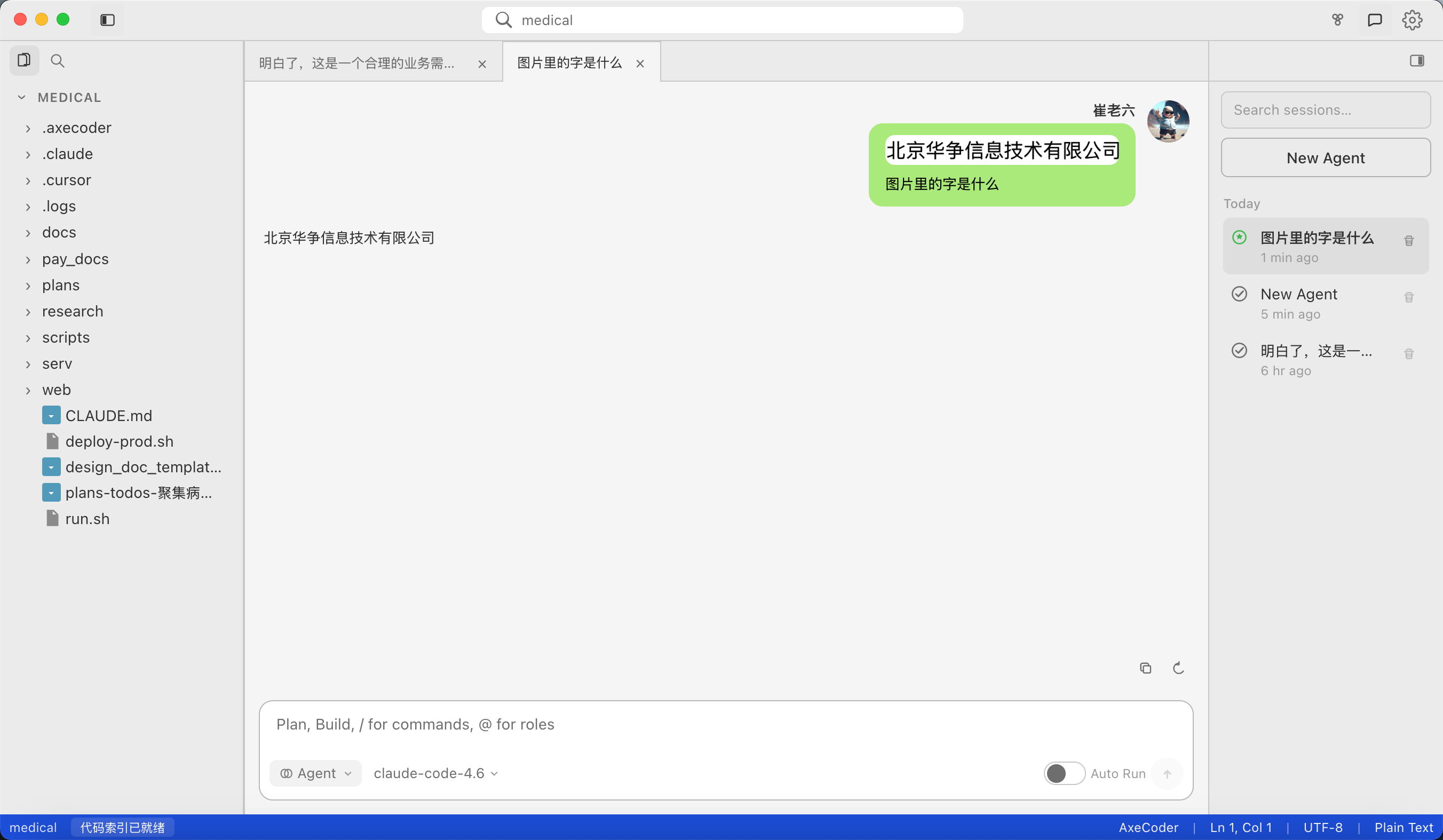This screenshot has width=1443, height=840.
Task: Delete the 6 hr ago session
Action: 1409,354
